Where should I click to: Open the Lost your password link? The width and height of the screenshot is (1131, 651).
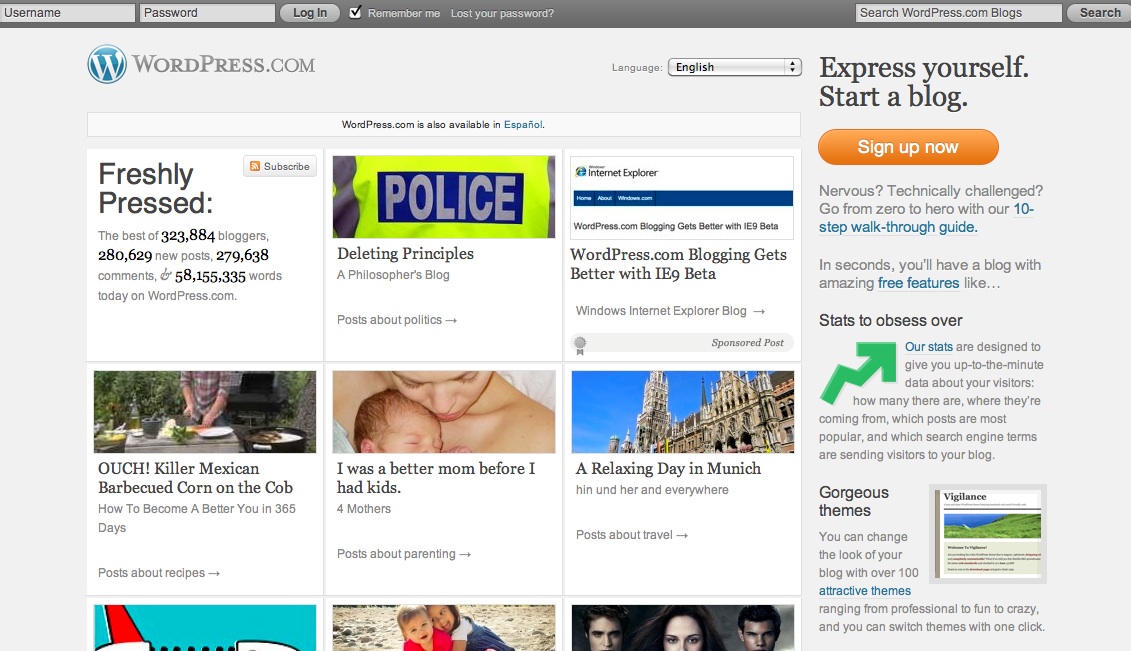502,13
